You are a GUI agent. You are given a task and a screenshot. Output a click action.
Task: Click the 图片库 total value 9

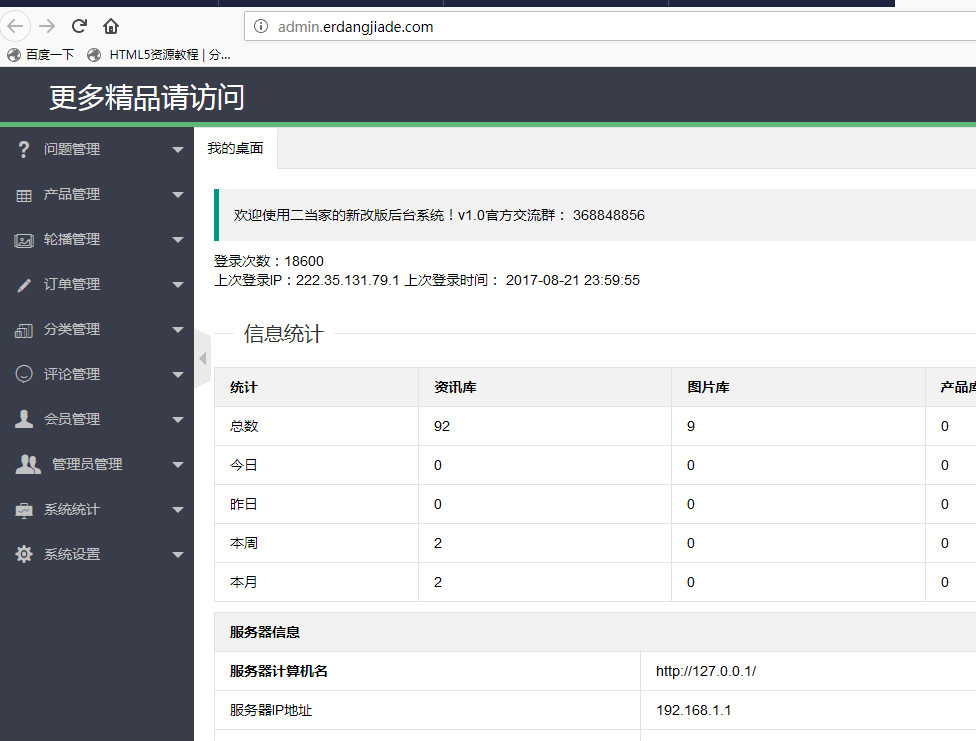point(691,427)
